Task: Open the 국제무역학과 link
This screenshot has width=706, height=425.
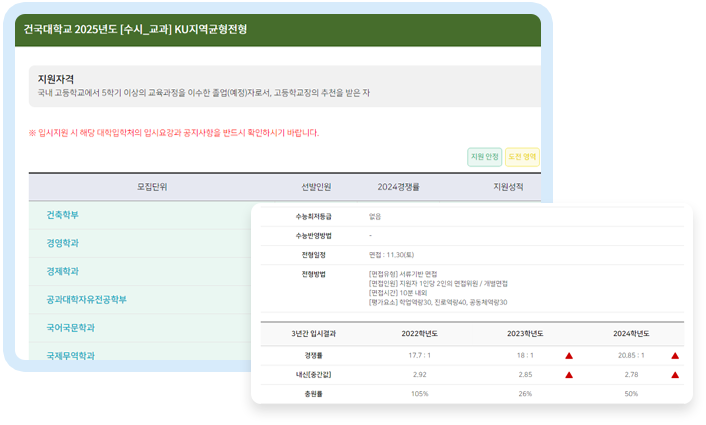Action: pyautogui.click(x=70, y=356)
